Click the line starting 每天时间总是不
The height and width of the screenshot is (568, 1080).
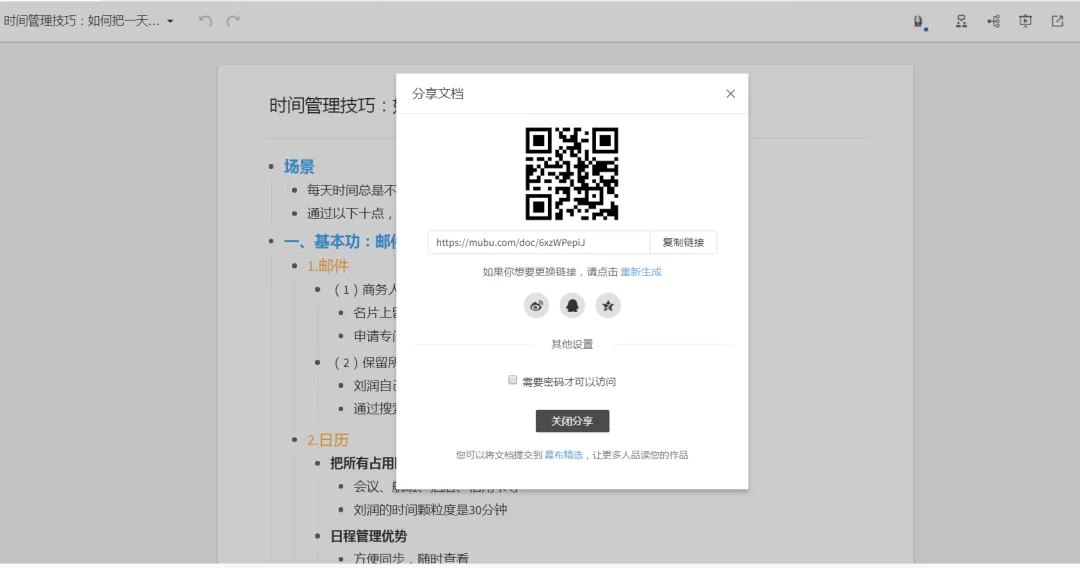(351, 190)
